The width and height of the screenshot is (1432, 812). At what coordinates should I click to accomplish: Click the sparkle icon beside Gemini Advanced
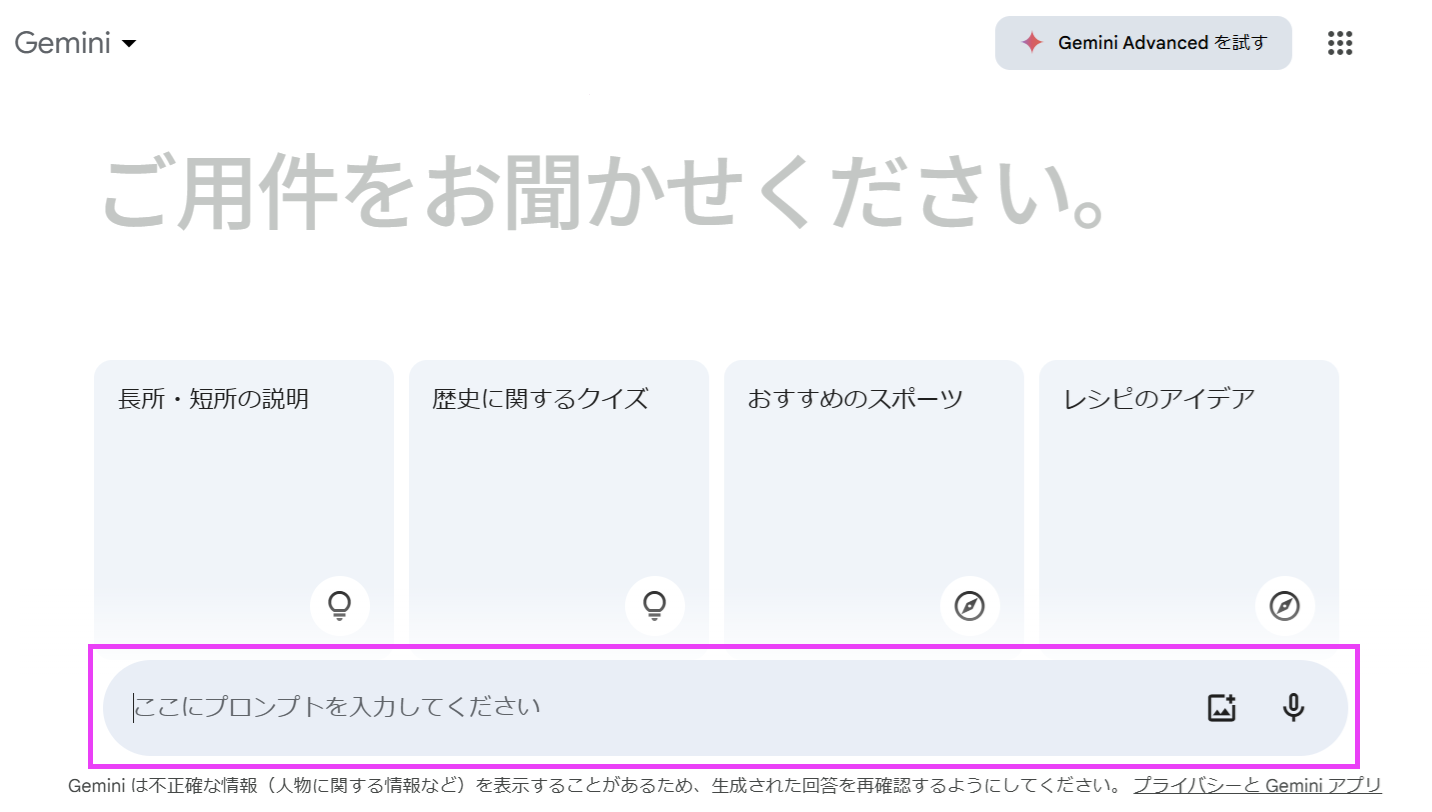pyautogui.click(x=1032, y=43)
